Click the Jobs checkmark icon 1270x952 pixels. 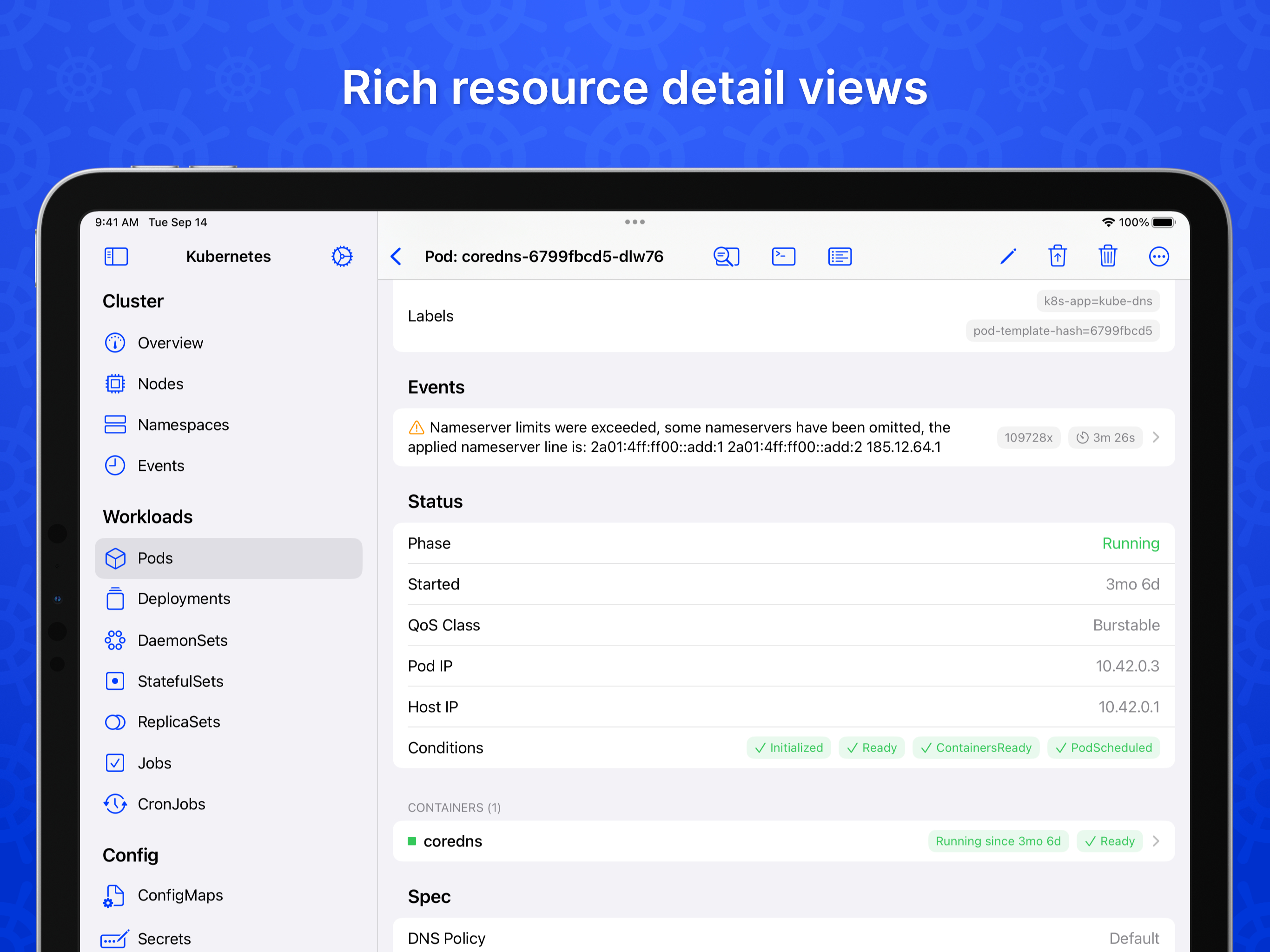(x=115, y=763)
